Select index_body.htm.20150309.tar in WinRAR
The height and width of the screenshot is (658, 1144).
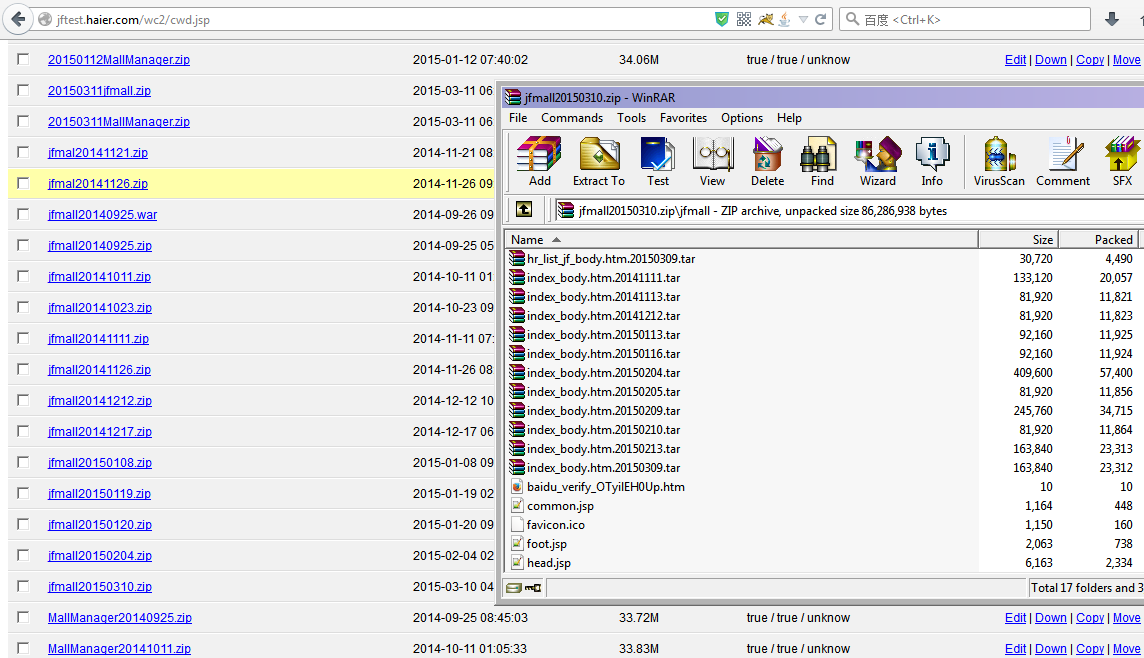(603, 468)
